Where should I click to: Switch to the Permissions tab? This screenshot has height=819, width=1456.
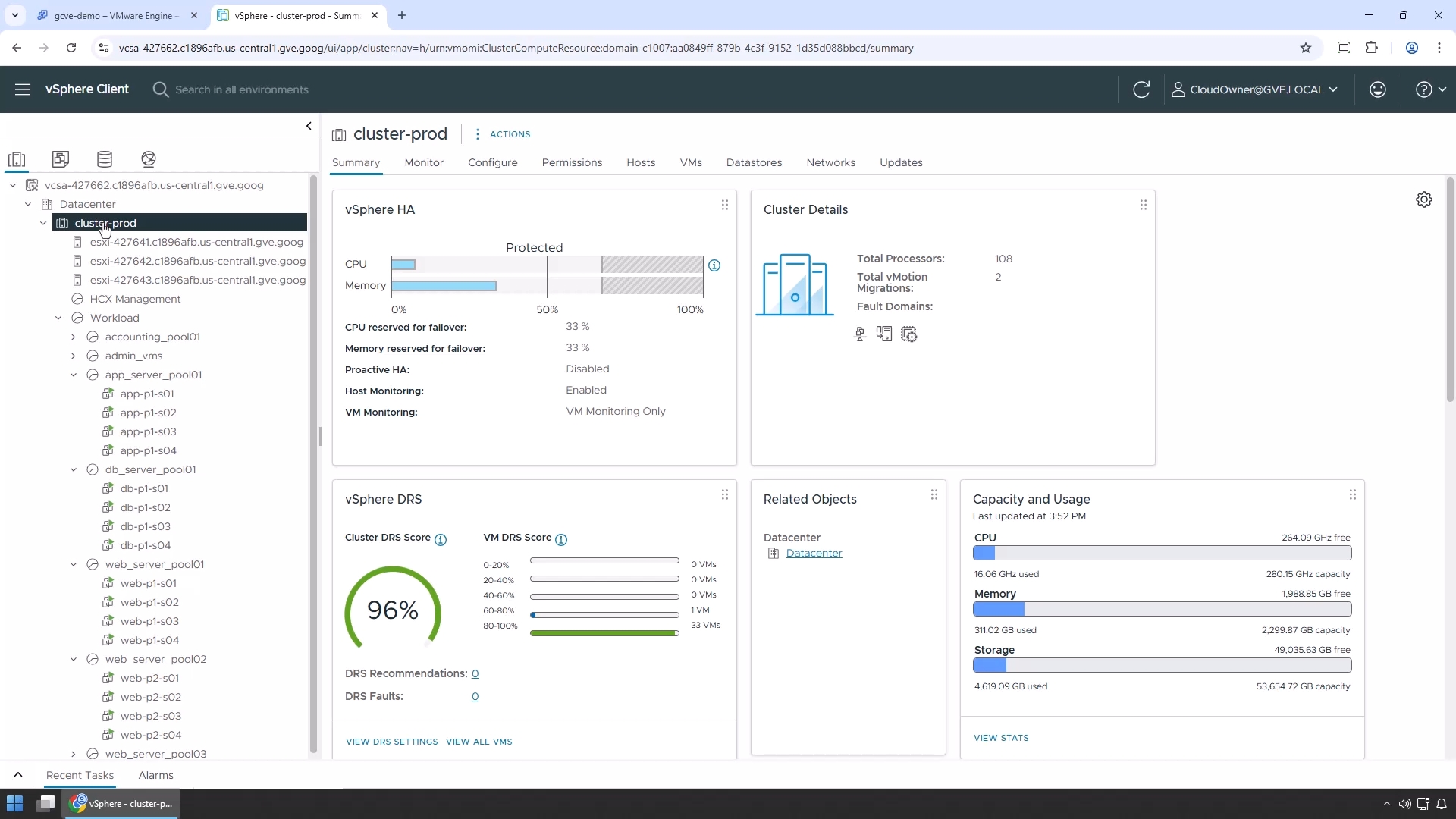(x=572, y=162)
